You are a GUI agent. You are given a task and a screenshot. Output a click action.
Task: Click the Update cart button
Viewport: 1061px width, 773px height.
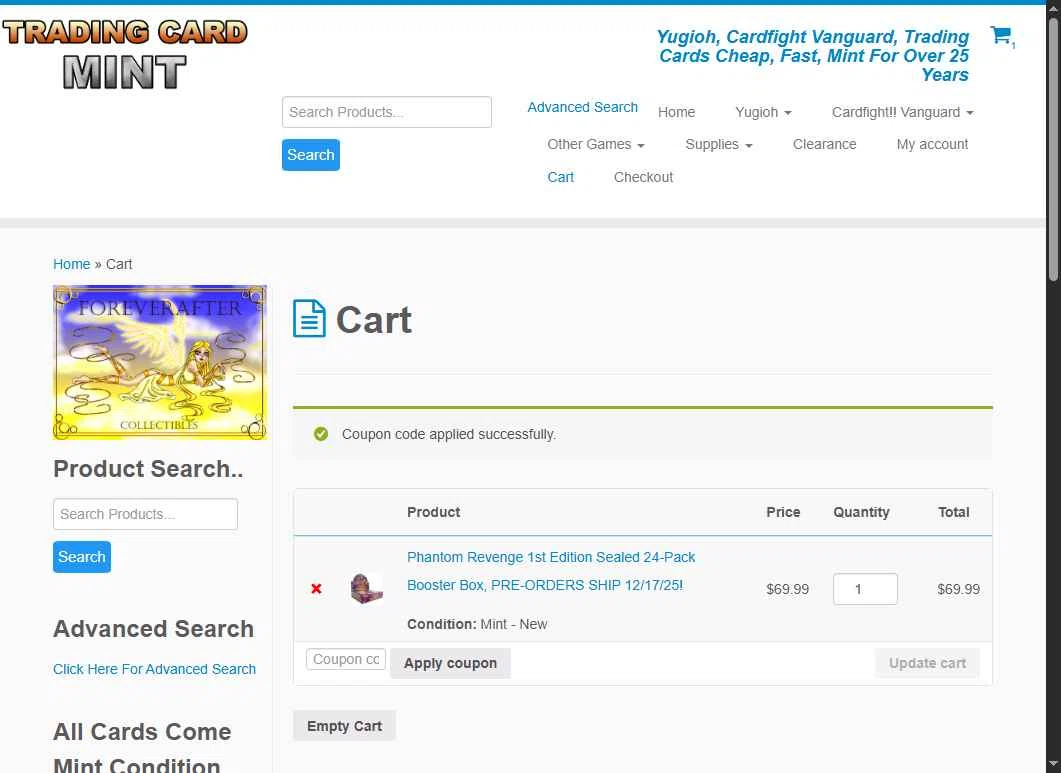[x=927, y=663]
